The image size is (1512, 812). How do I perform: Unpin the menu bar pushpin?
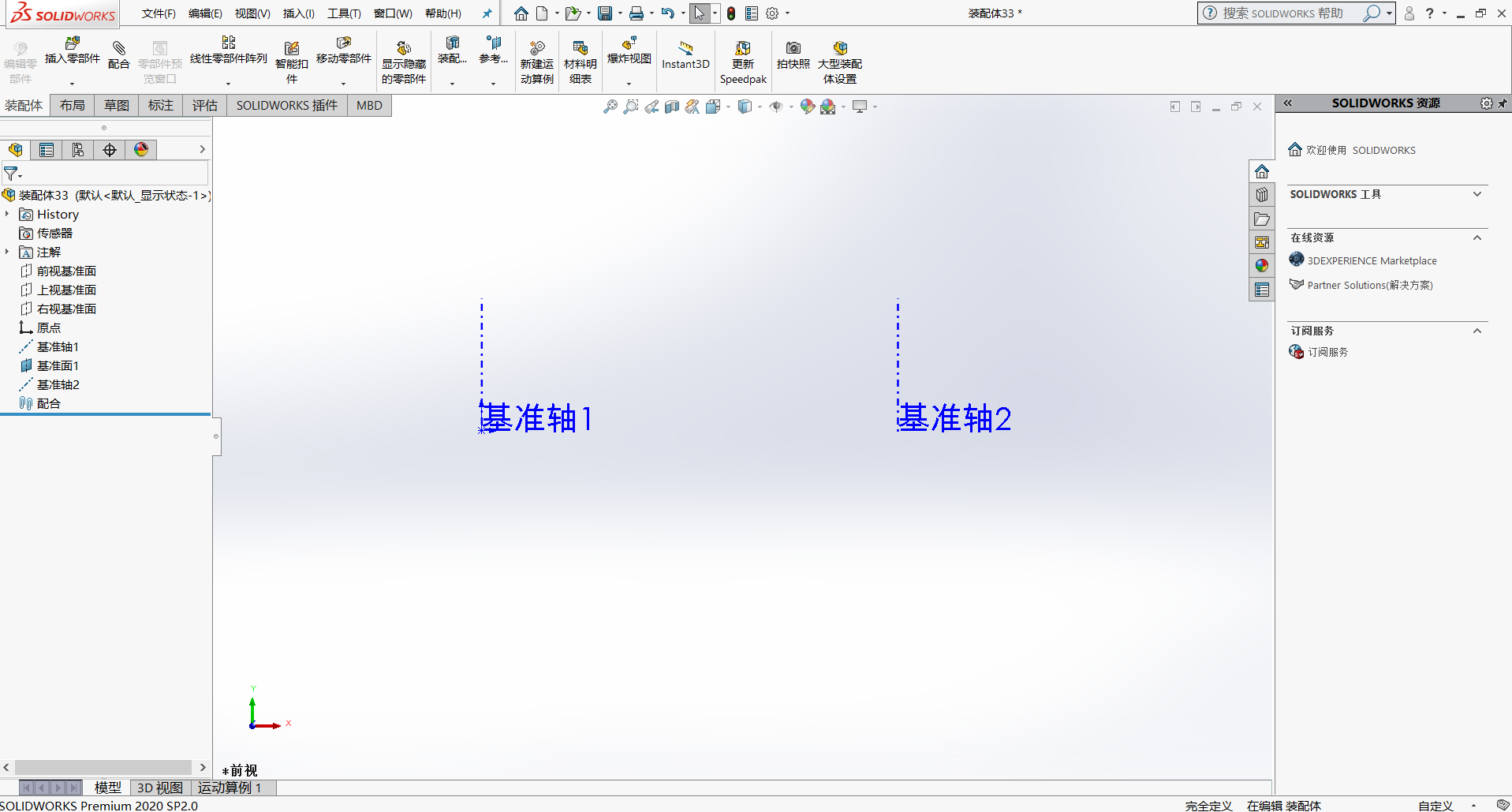(x=487, y=13)
